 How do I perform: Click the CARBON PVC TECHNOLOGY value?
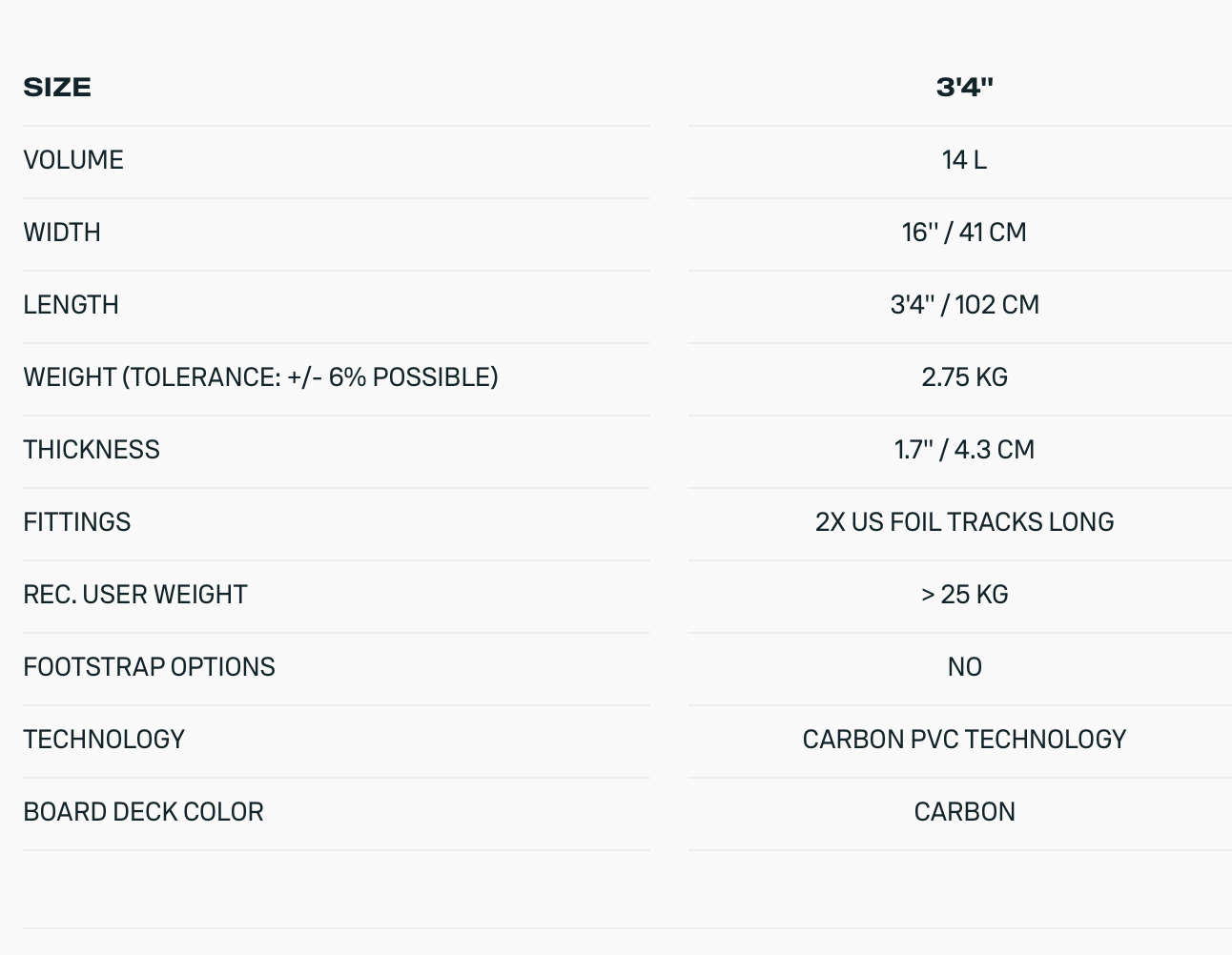pyautogui.click(x=964, y=740)
